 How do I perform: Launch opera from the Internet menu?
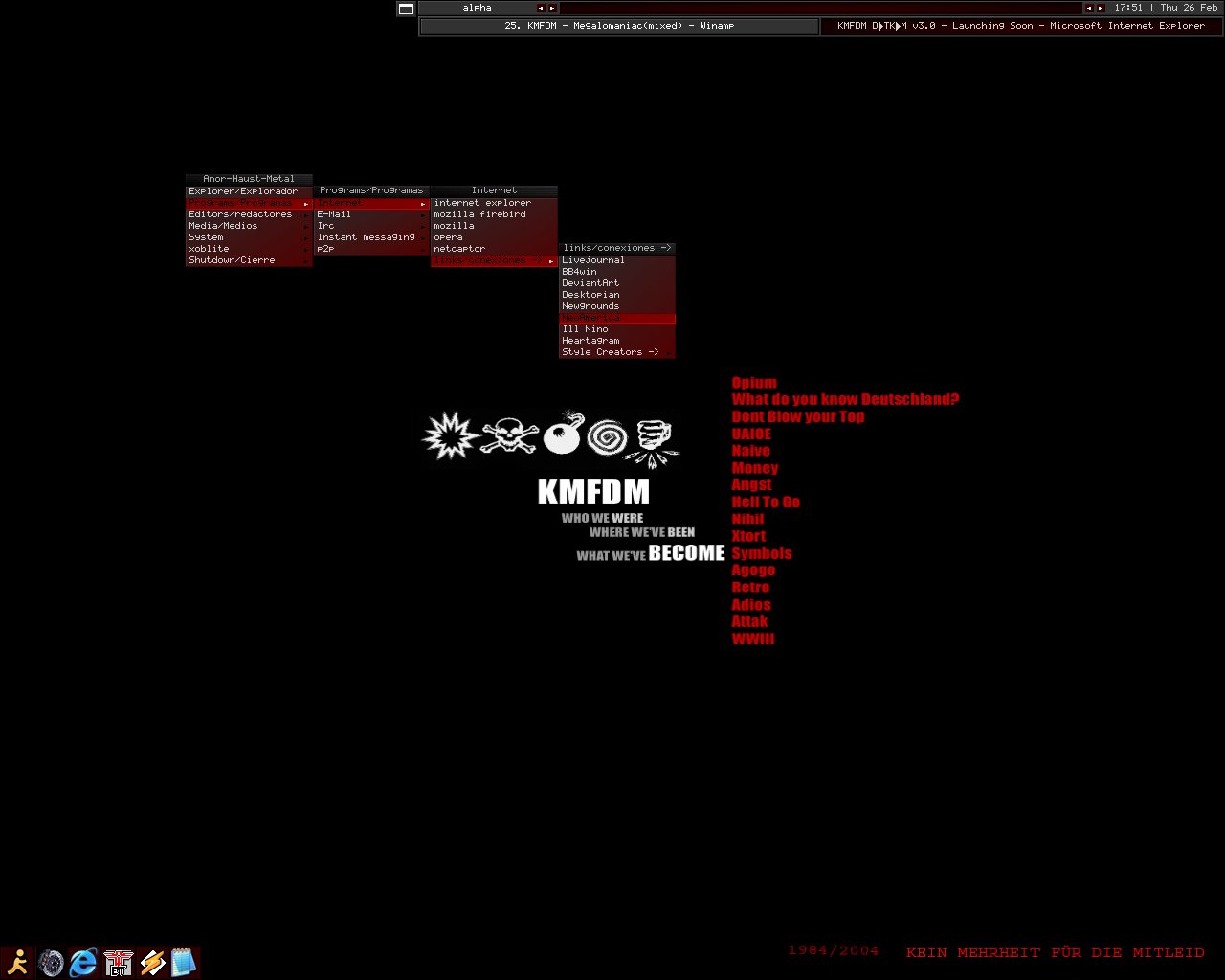pyautogui.click(x=494, y=237)
